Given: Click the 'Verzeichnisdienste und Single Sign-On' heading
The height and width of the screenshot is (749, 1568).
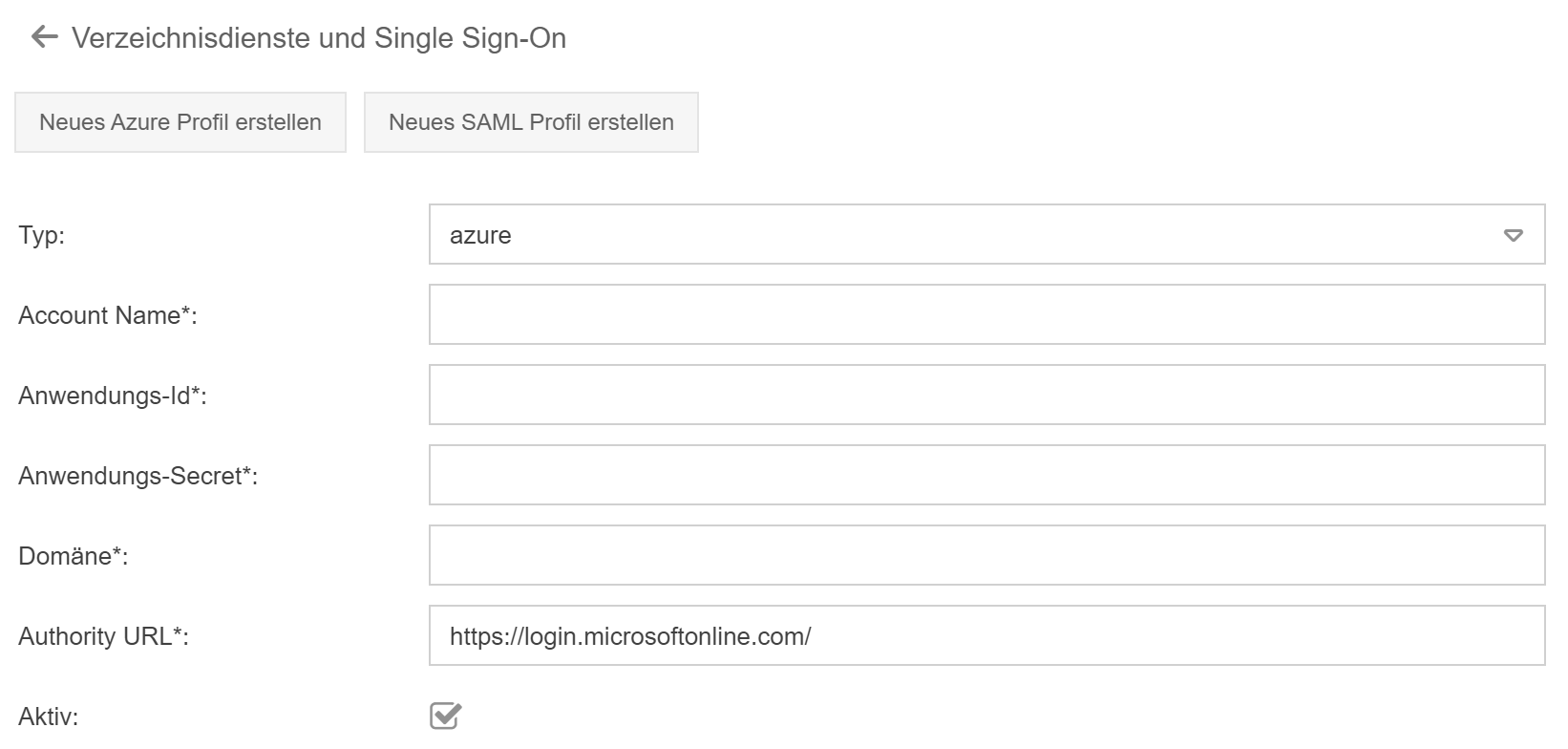Looking at the screenshot, I should (x=319, y=38).
